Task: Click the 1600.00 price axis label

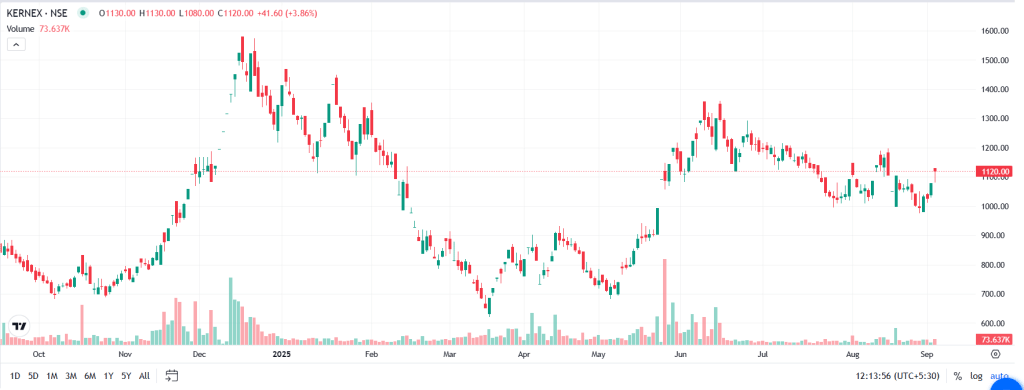Action: point(994,31)
